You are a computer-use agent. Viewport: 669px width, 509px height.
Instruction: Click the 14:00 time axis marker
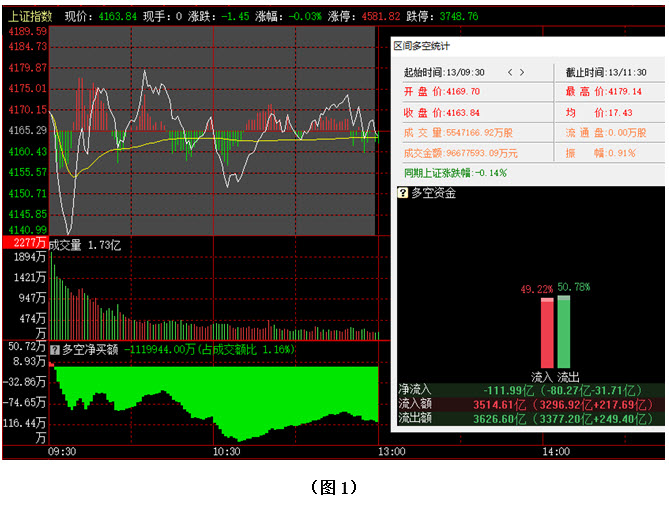coord(555,451)
